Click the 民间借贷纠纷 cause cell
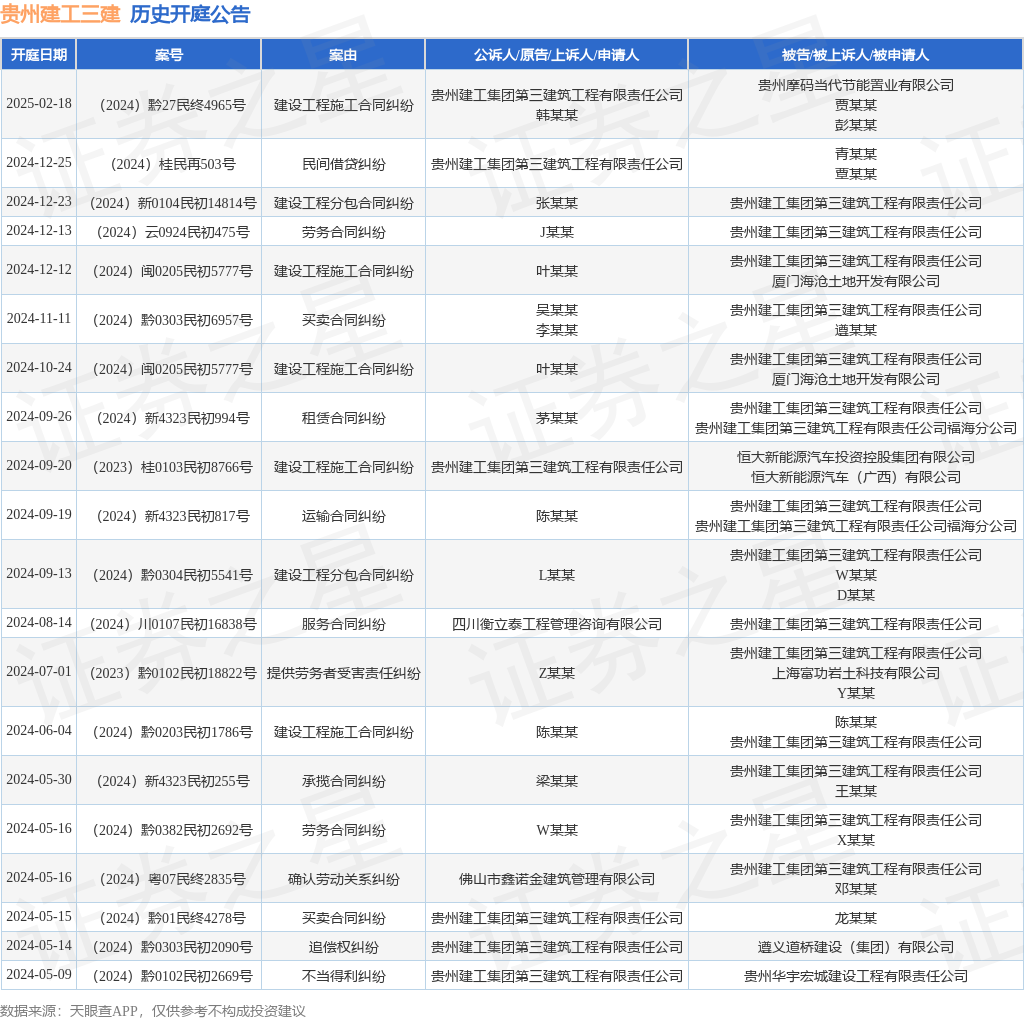 [343, 164]
